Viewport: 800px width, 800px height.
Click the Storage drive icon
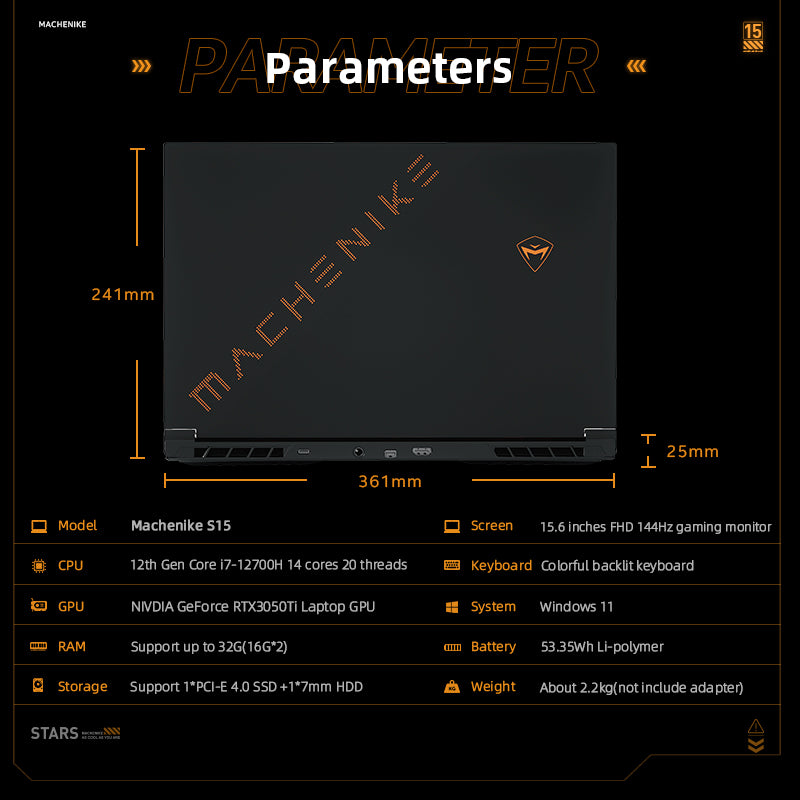(39, 687)
